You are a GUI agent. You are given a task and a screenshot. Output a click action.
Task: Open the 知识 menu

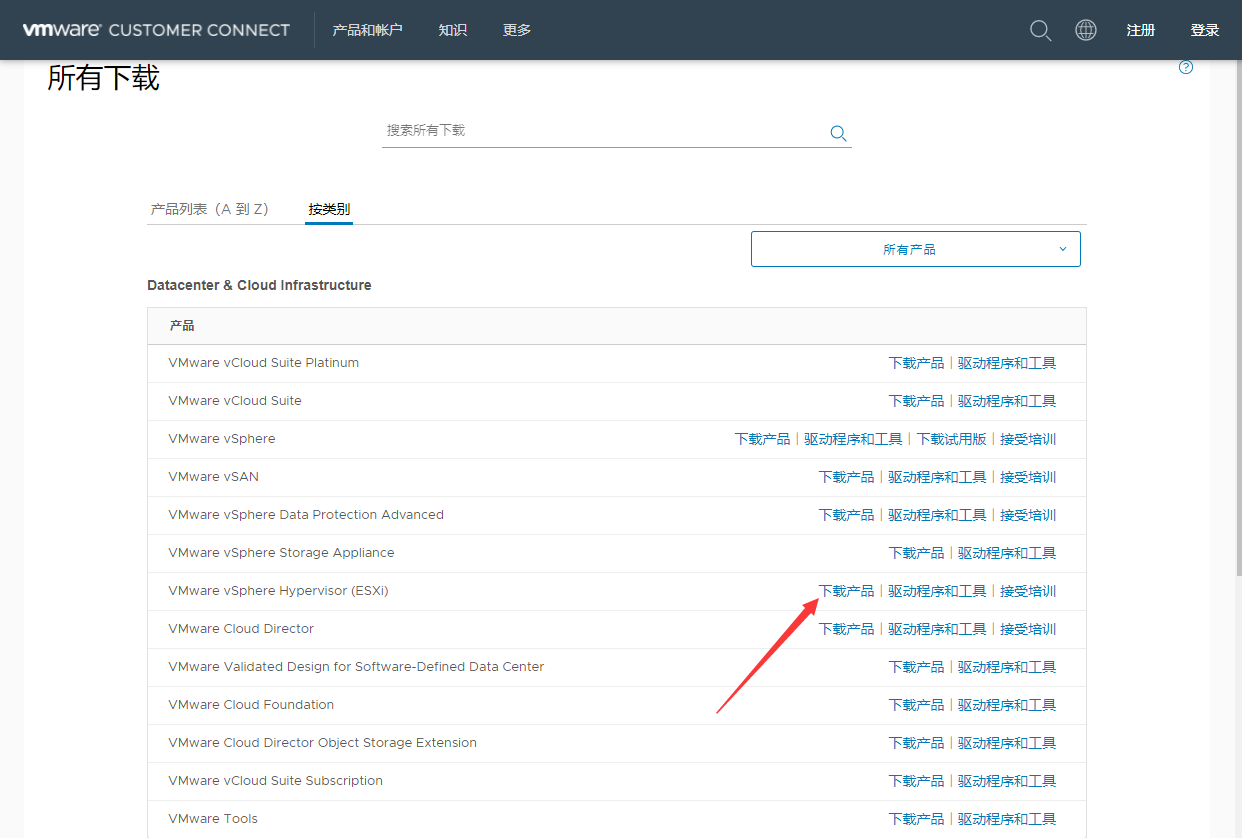click(452, 30)
